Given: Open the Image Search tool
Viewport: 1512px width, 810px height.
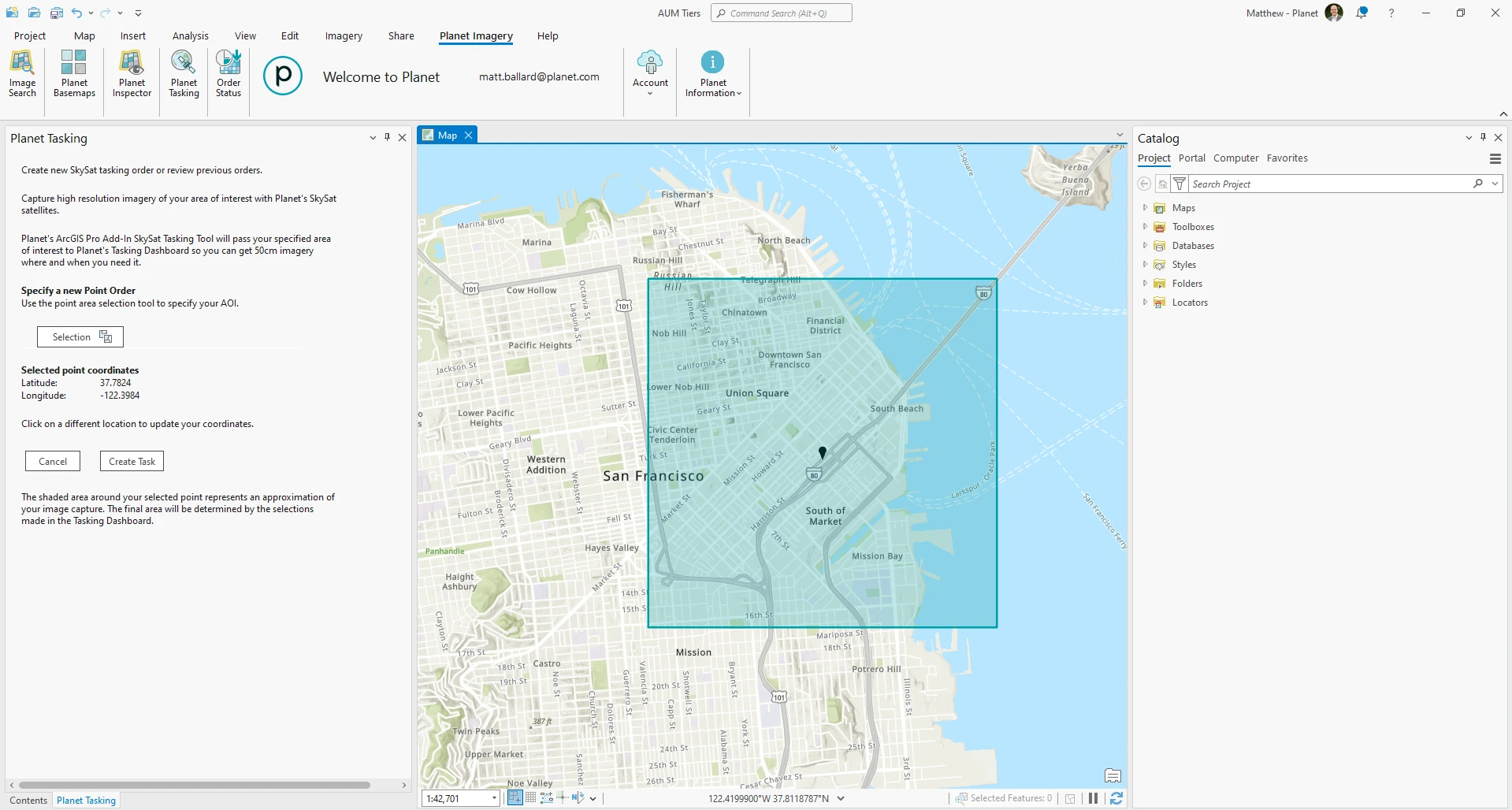Looking at the screenshot, I should coord(22,73).
